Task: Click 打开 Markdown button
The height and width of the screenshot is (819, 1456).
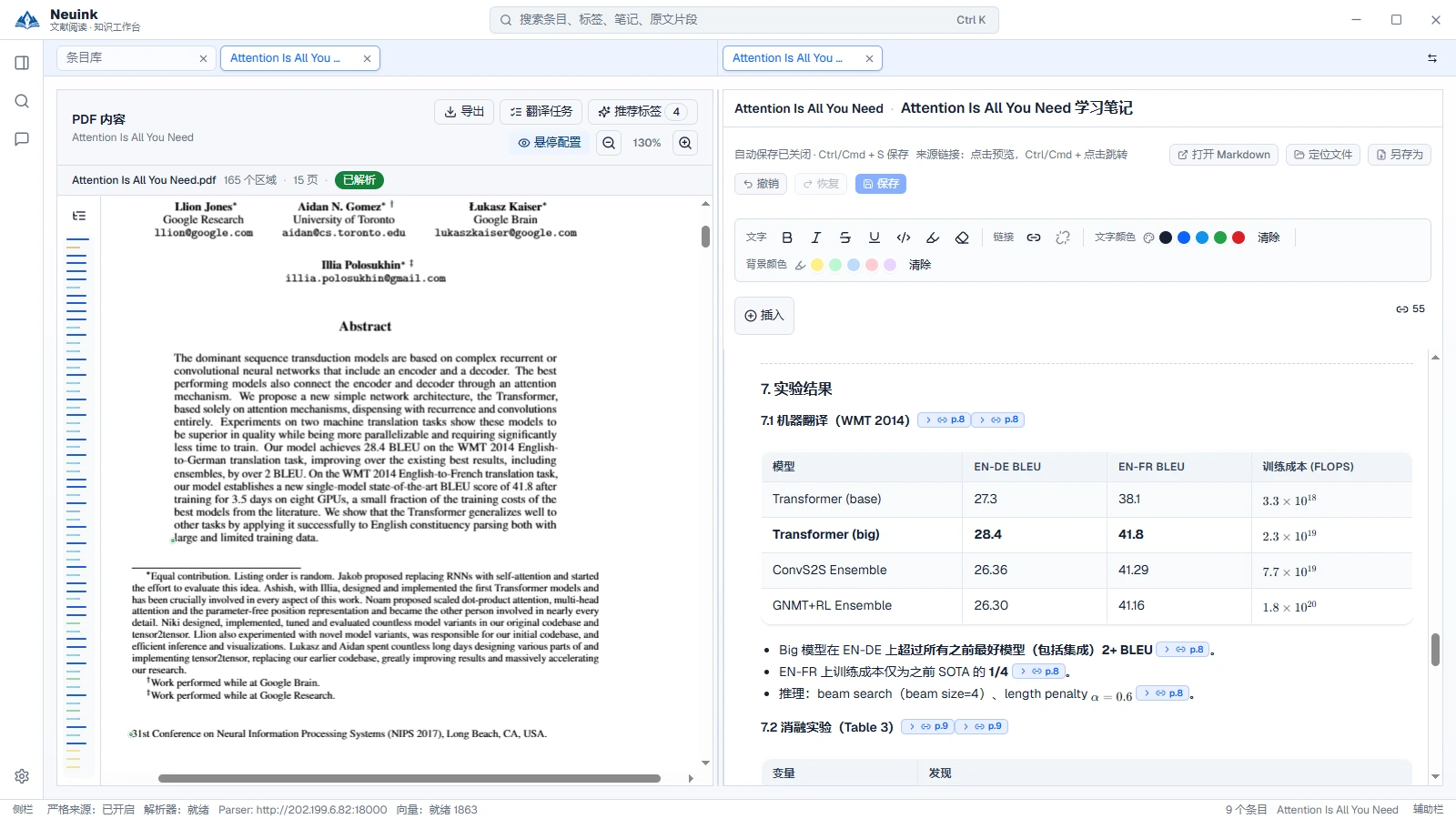Action: click(1224, 155)
